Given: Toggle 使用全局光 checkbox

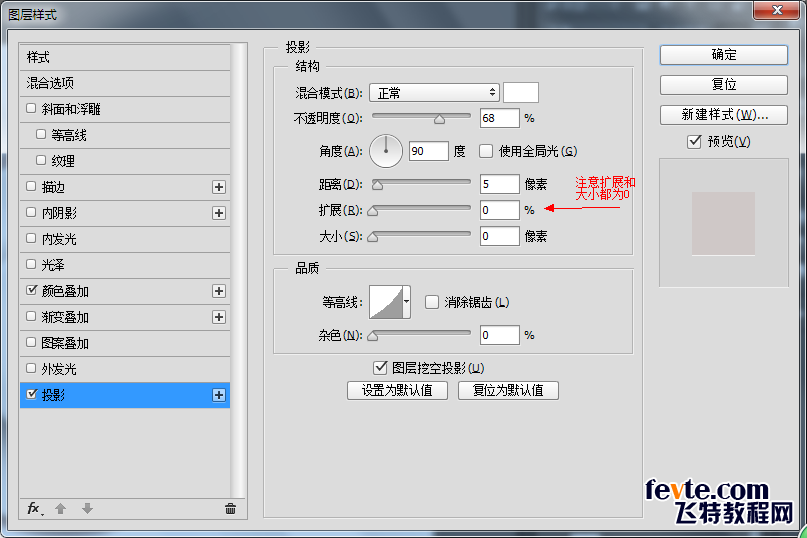Looking at the screenshot, I should point(486,151).
